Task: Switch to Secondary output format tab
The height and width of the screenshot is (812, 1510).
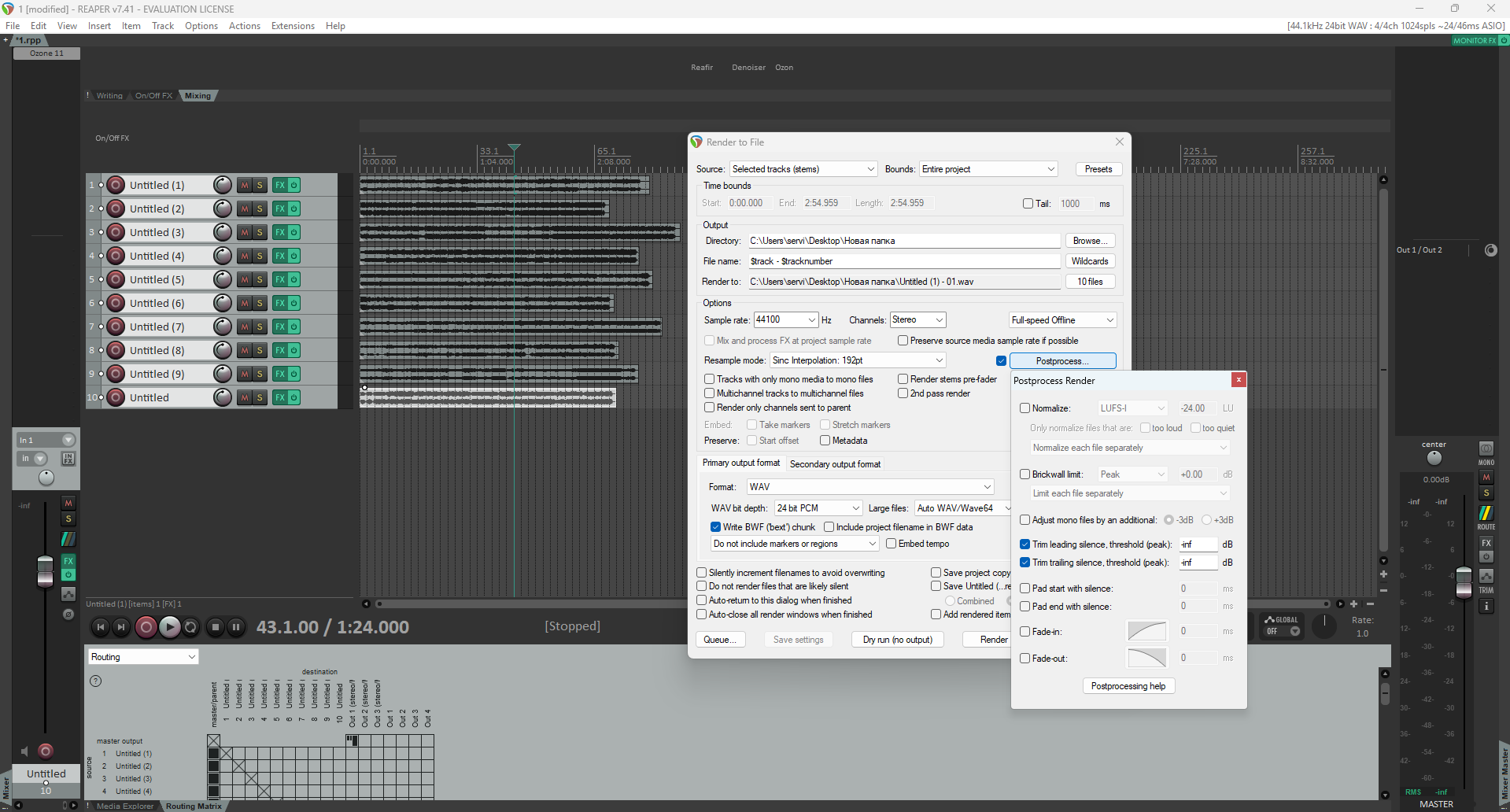Action: click(835, 464)
